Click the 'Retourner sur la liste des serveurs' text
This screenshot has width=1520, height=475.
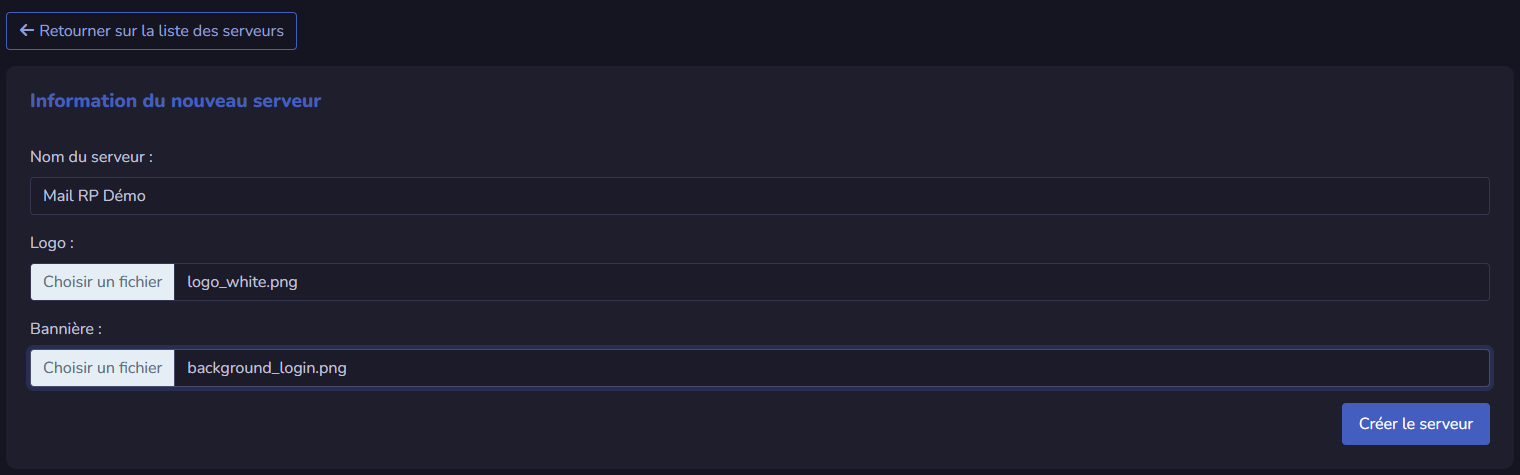click(x=162, y=31)
